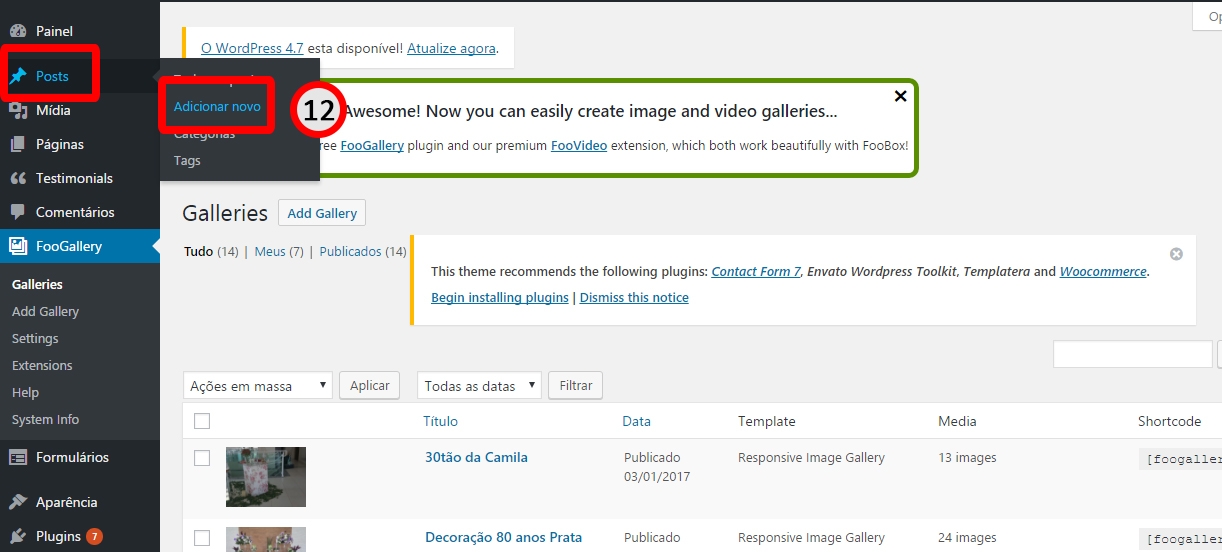Open FooGallery Settings submenu item
Image resolution: width=1222 pixels, height=552 pixels.
(x=35, y=338)
